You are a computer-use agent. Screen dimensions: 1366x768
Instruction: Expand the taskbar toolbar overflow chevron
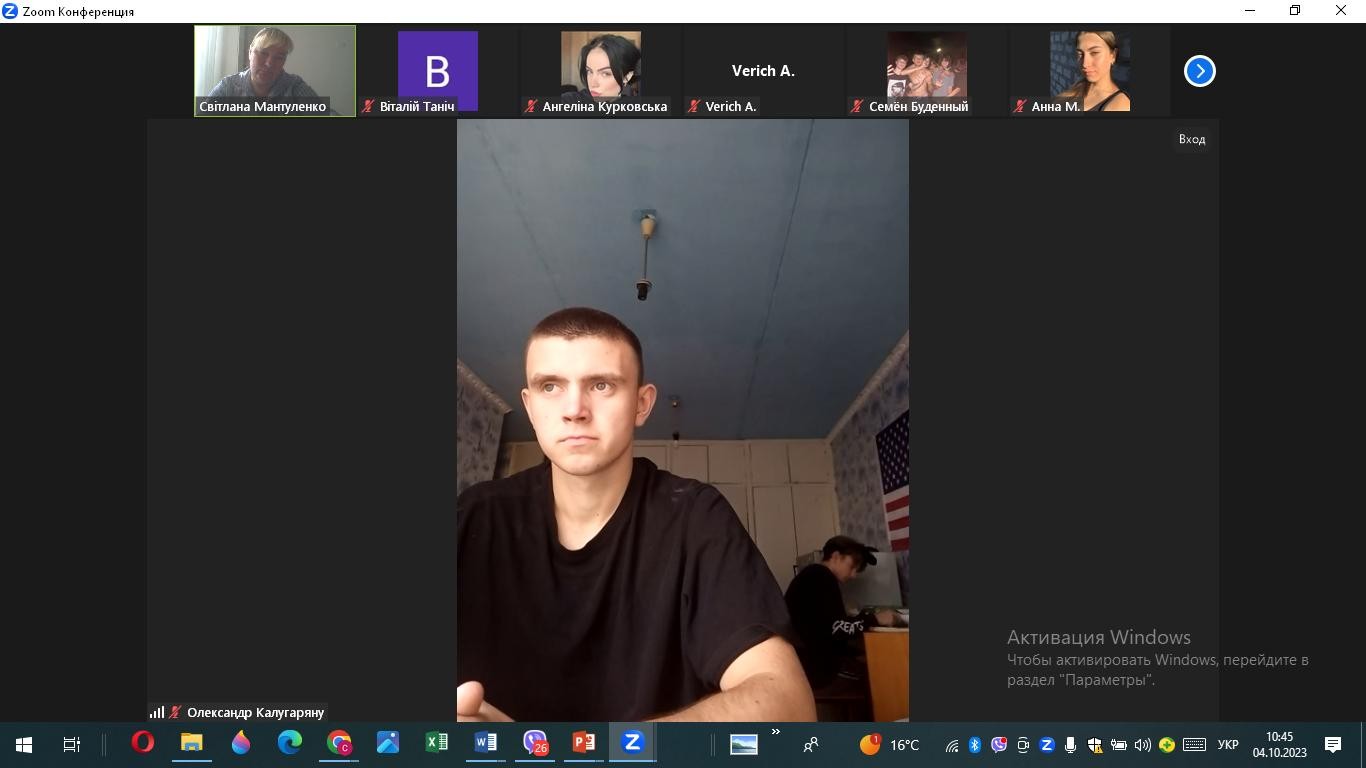(x=775, y=732)
